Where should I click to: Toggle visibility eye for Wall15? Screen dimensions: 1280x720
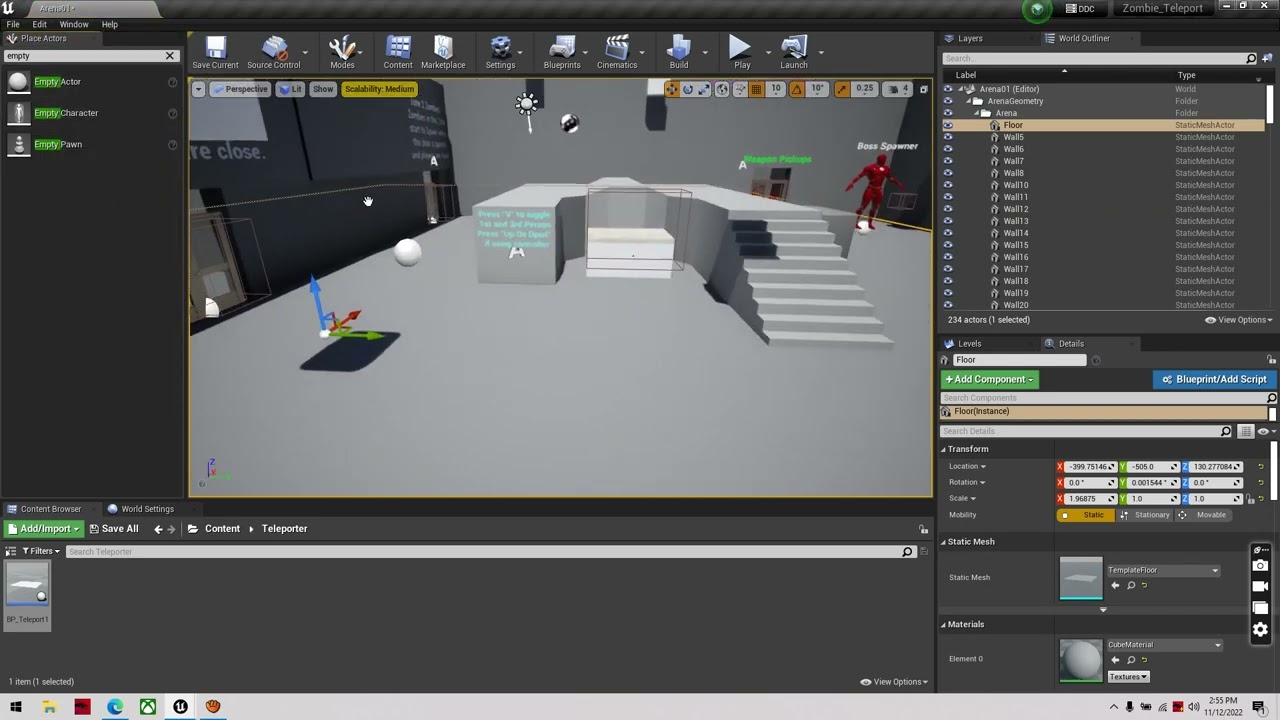pyautogui.click(x=948, y=245)
